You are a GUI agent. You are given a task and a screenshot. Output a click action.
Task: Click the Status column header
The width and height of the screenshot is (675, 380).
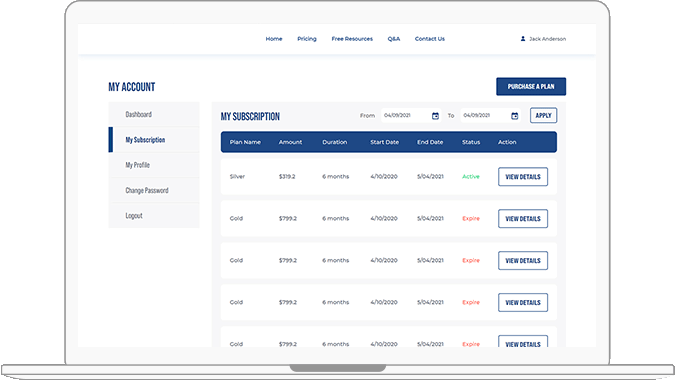(471, 142)
